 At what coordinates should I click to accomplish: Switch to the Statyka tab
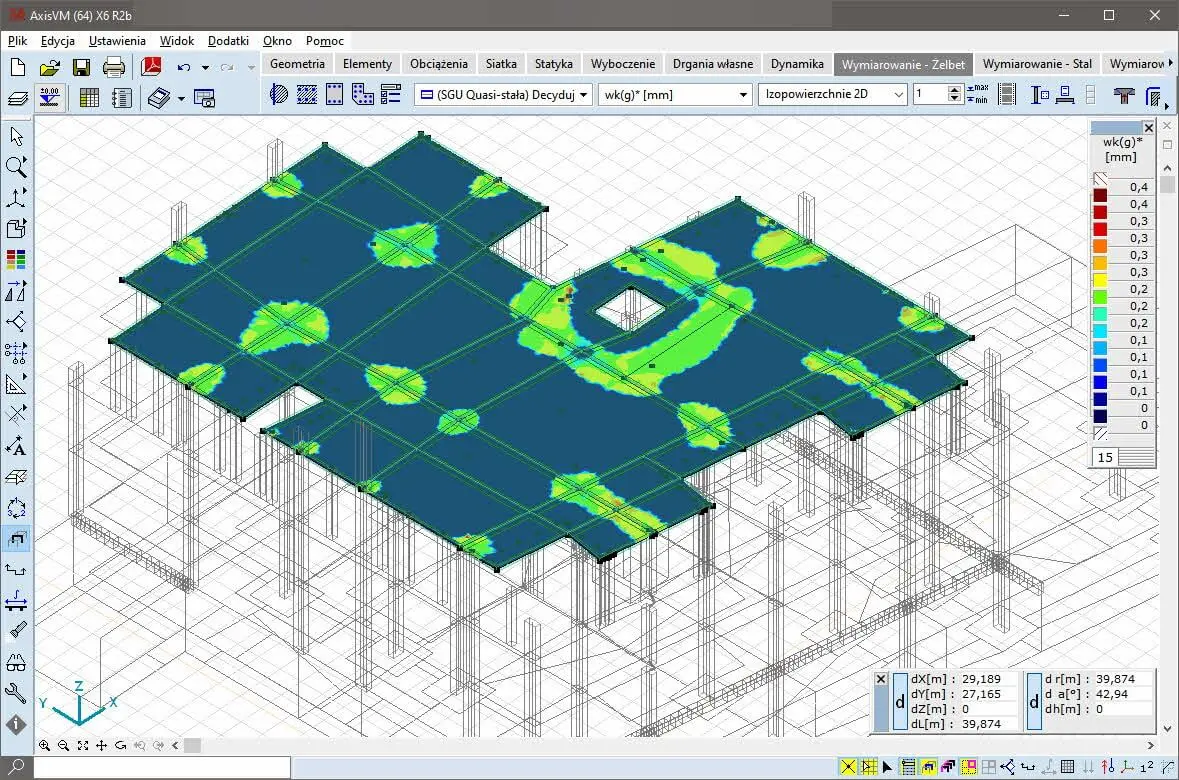pyautogui.click(x=553, y=63)
